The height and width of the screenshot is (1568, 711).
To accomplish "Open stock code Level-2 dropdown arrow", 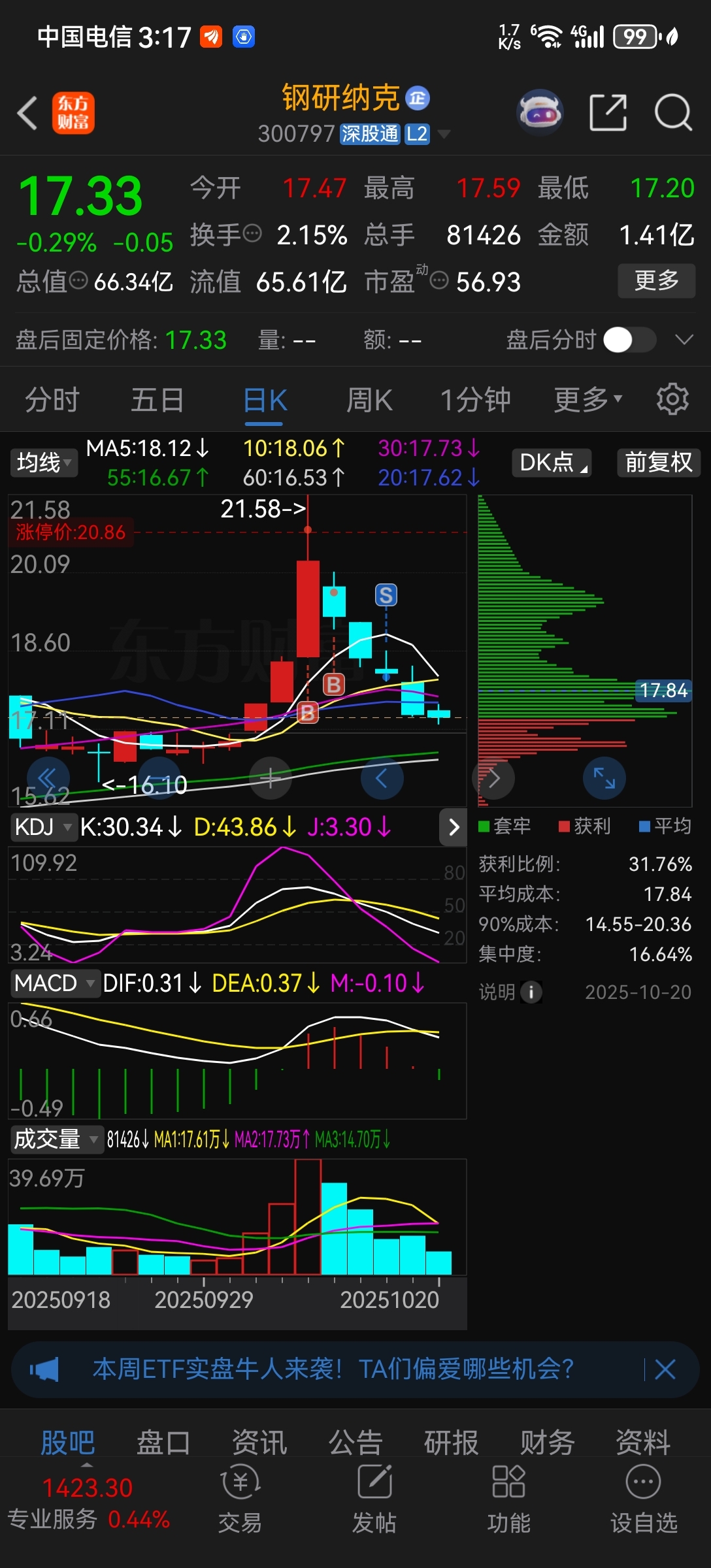I will (444, 134).
